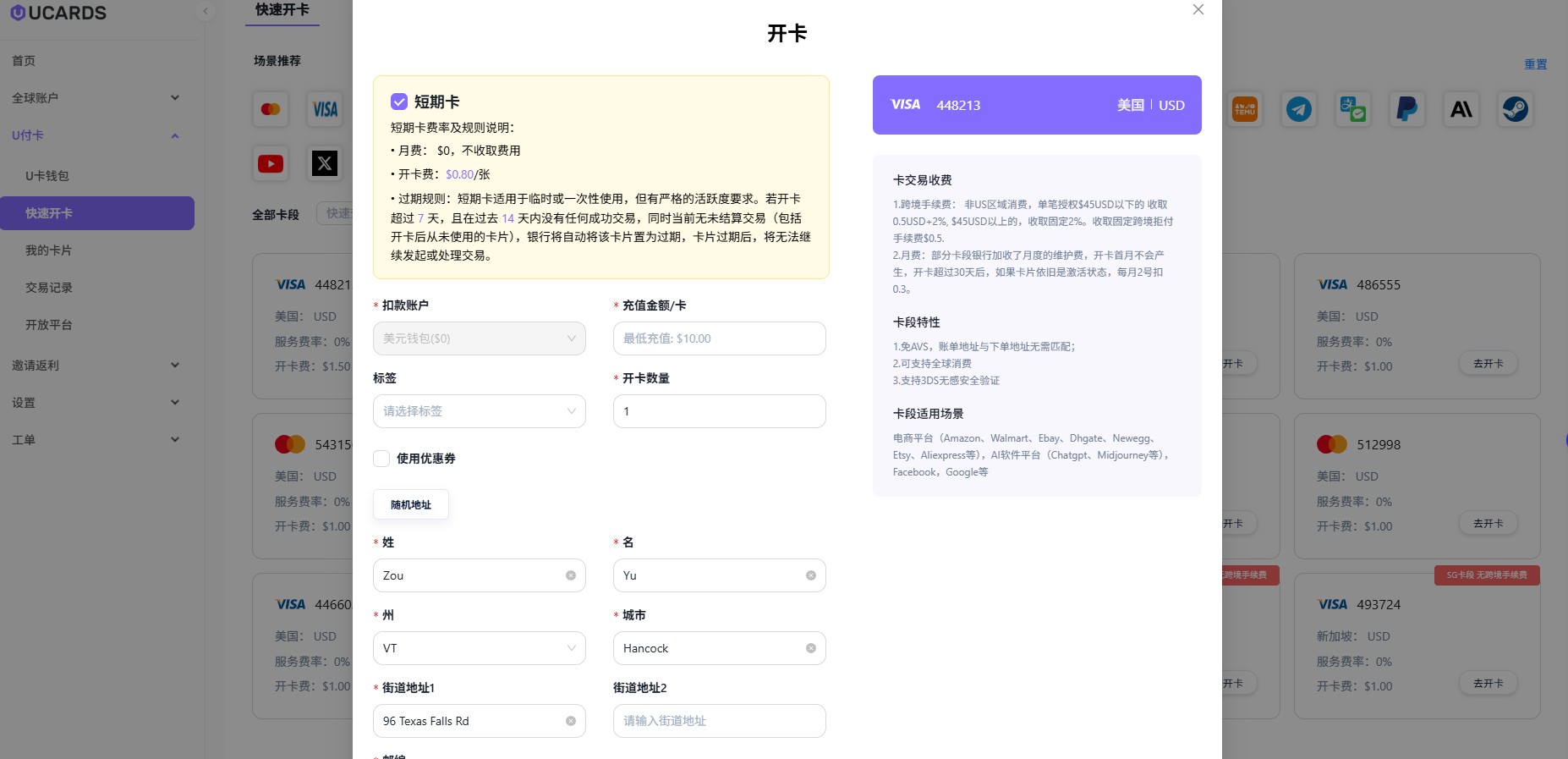Open the 州 state dropdown showing VT
The width and height of the screenshot is (1568, 759).
(x=480, y=648)
